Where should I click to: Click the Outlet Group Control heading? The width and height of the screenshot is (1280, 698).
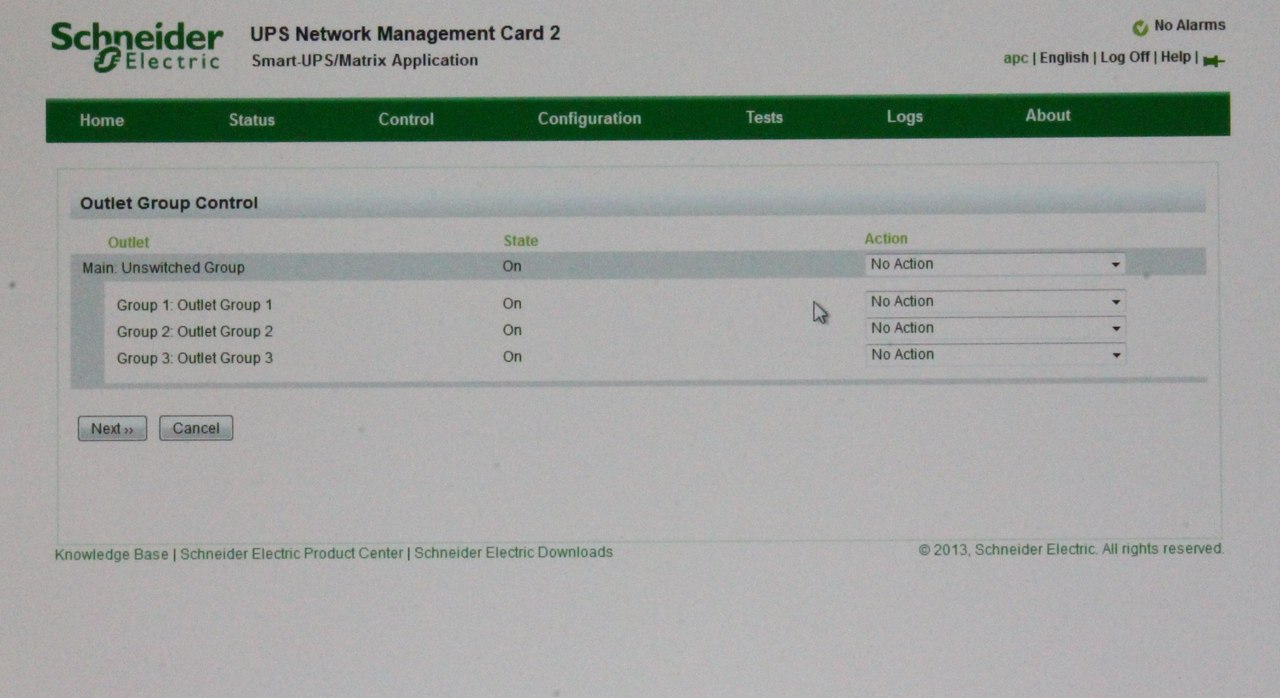(169, 203)
